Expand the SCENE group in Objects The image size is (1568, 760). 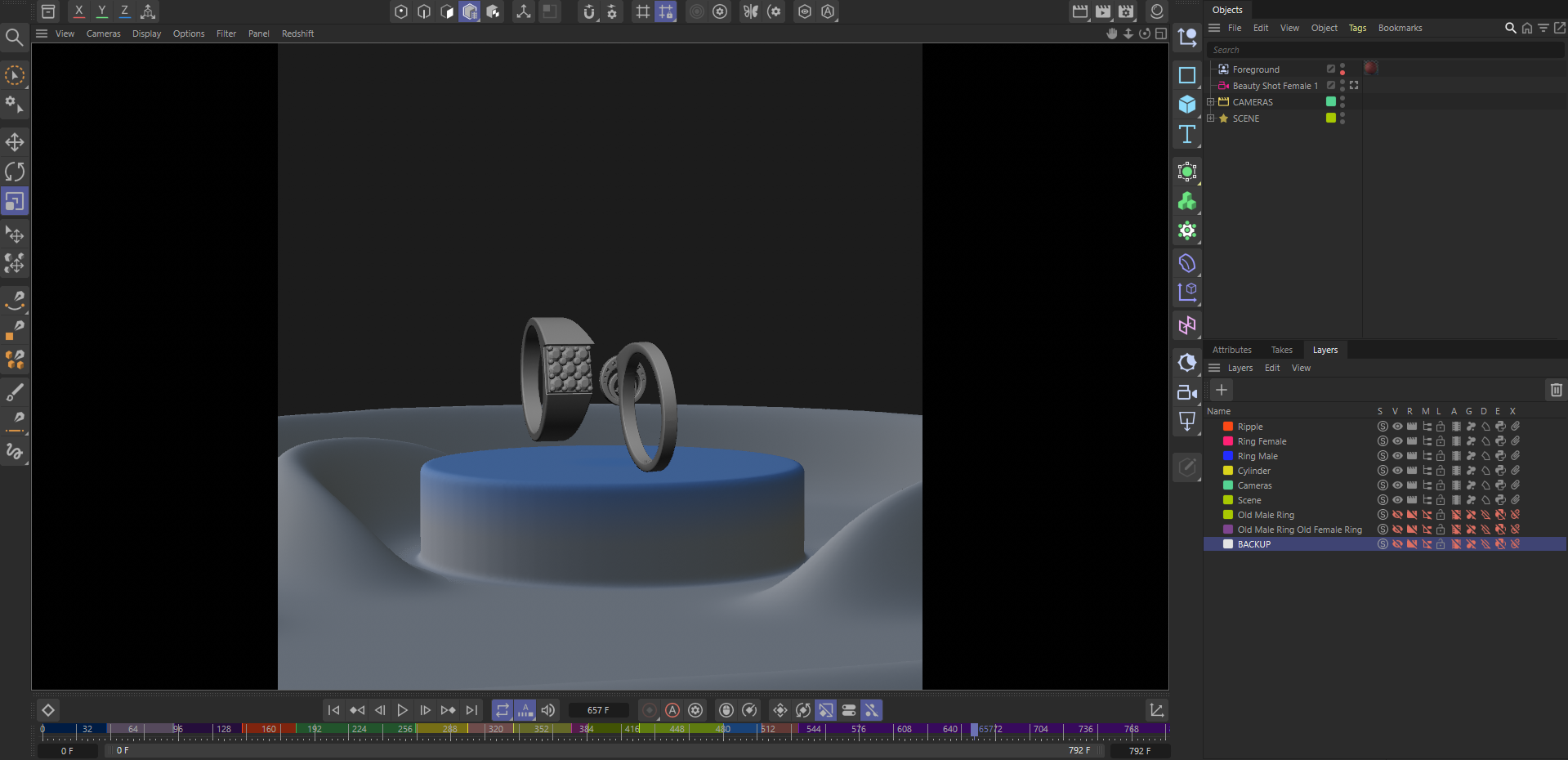[x=1211, y=118]
